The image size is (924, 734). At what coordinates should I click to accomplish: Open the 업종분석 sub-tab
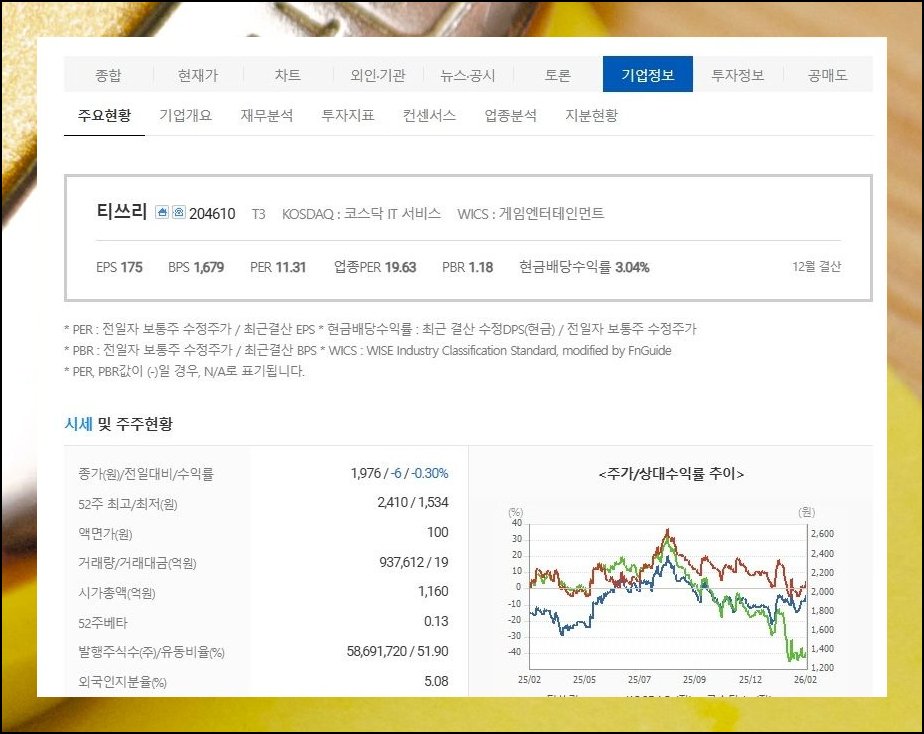pos(510,115)
